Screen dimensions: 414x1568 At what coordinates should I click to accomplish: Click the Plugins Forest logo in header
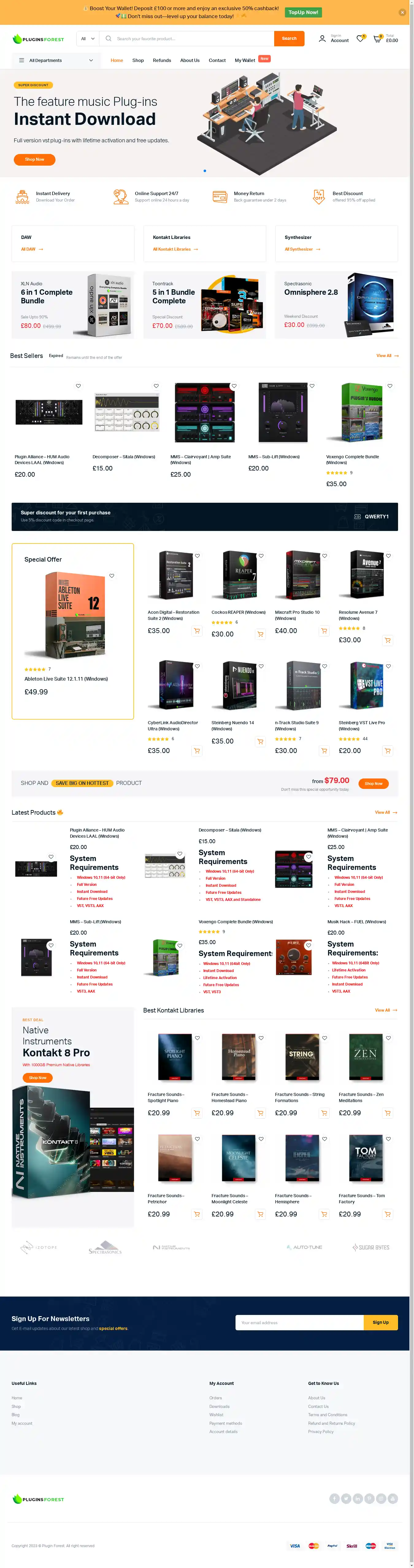coord(38,39)
